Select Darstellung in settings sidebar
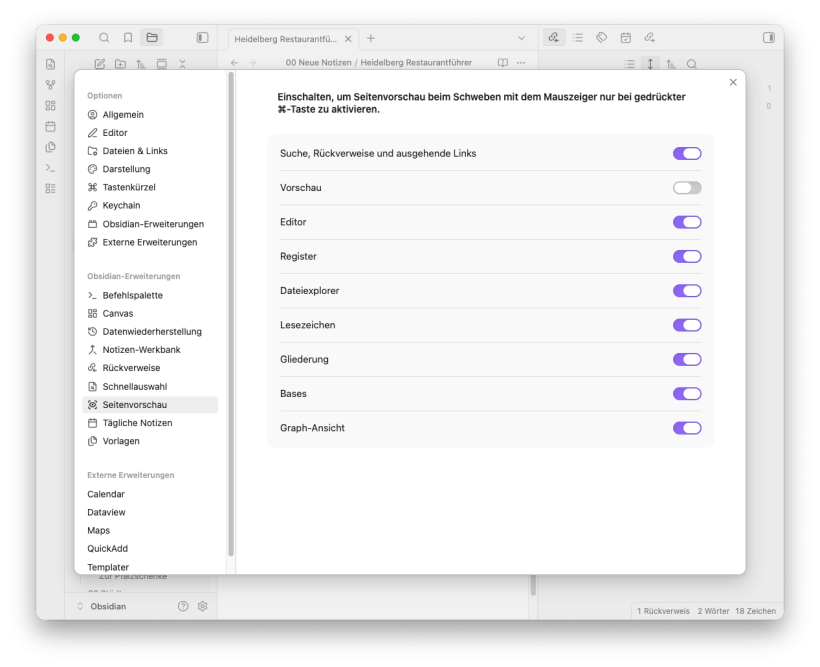Viewport: 820px width, 667px height. coord(126,169)
